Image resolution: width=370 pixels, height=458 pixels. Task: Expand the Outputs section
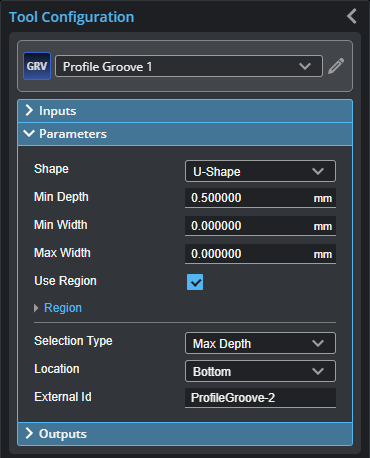(185, 434)
